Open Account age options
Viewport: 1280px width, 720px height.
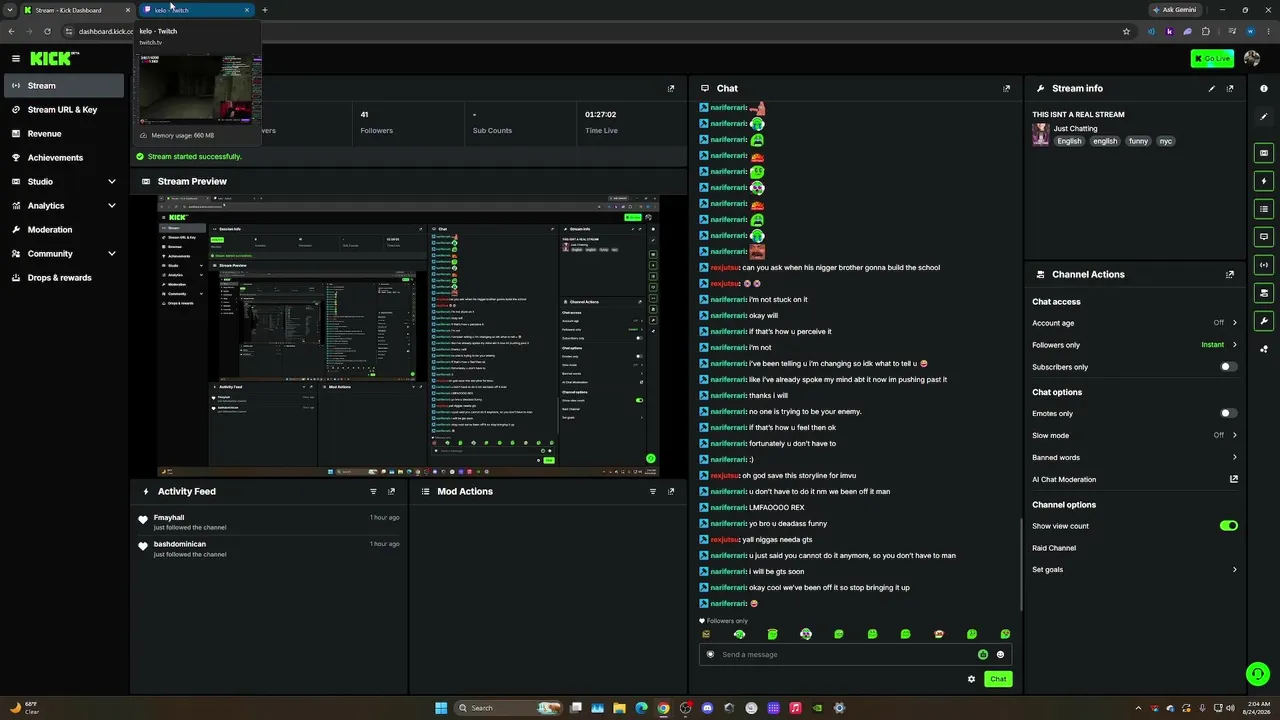(1135, 323)
